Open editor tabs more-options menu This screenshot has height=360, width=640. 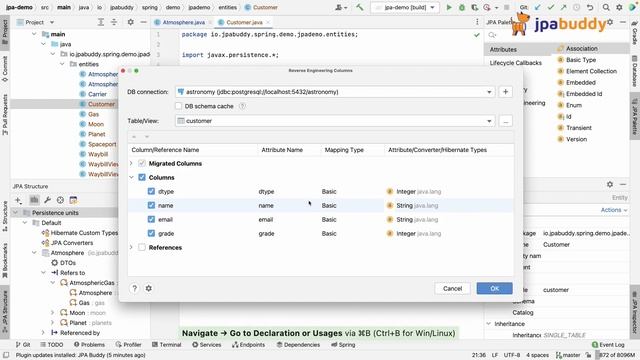point(477,22)
